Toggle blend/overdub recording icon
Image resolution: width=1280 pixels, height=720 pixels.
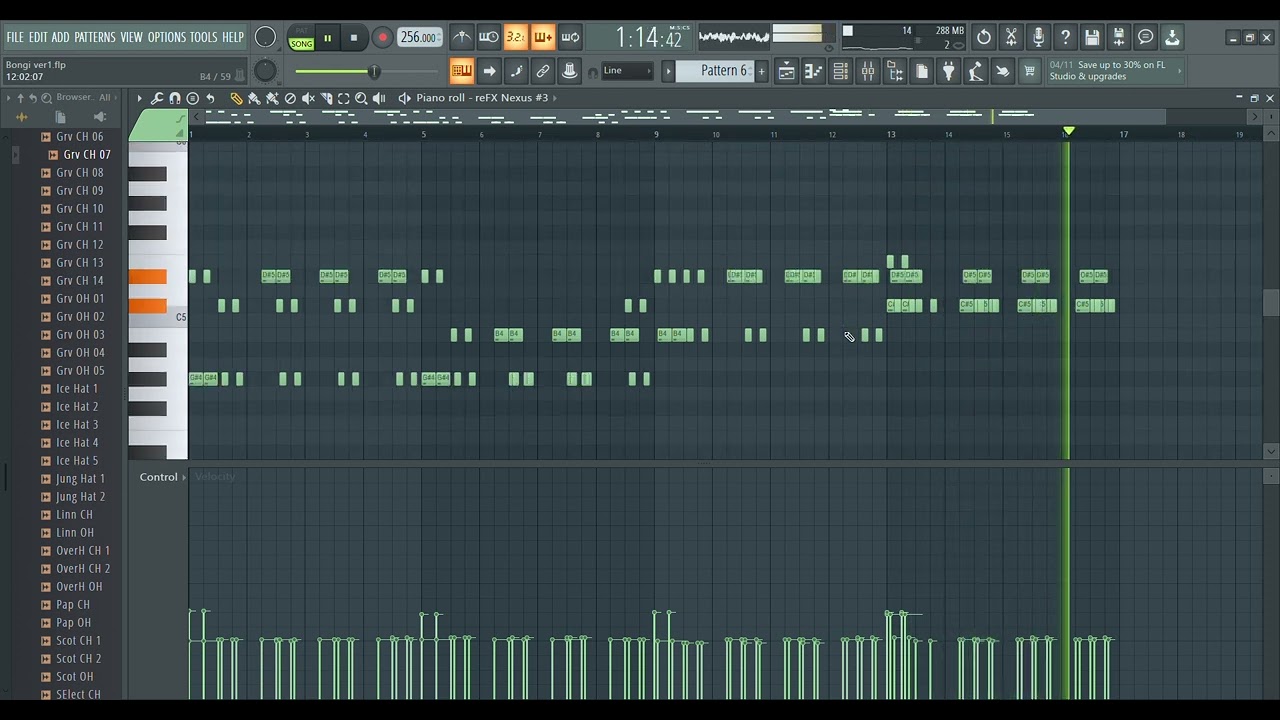point(542,37)
